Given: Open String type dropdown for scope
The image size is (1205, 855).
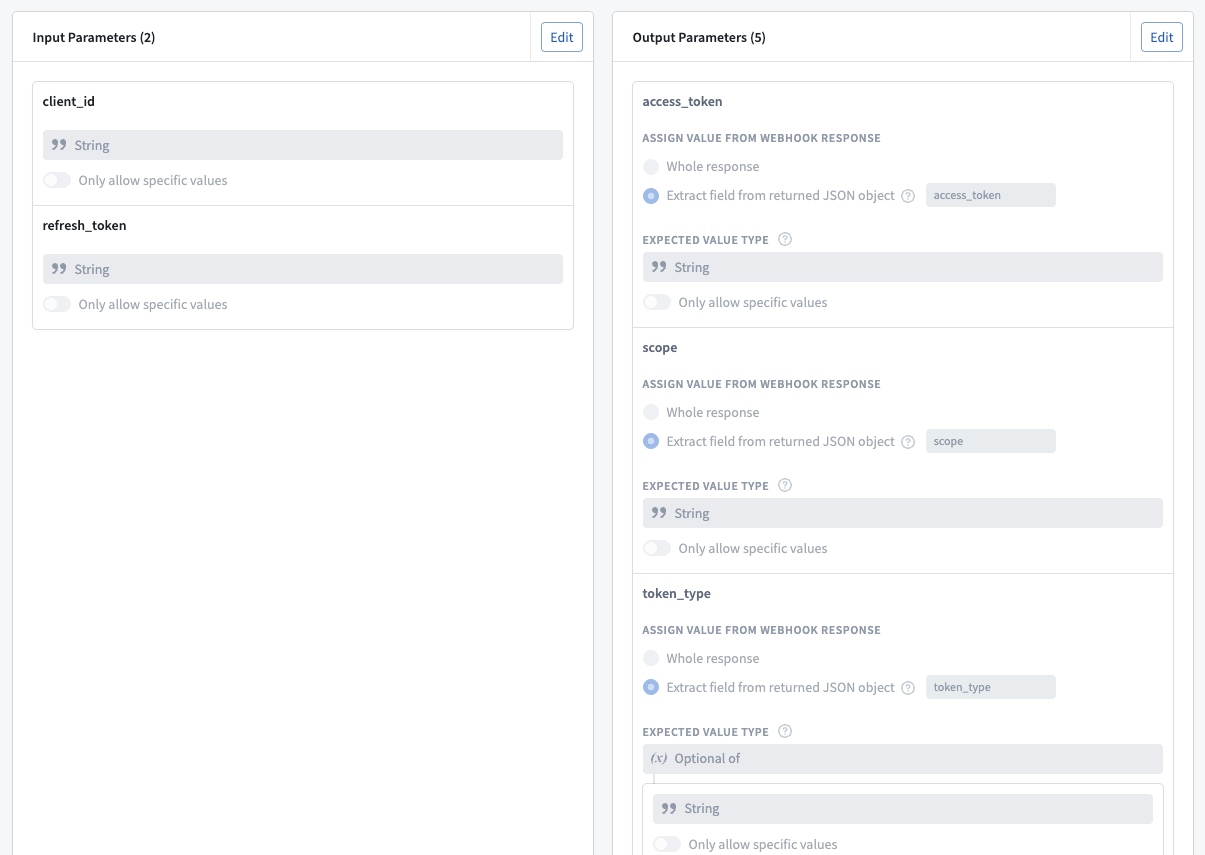Looking at the screenshot, I should (x=903, y=513).
